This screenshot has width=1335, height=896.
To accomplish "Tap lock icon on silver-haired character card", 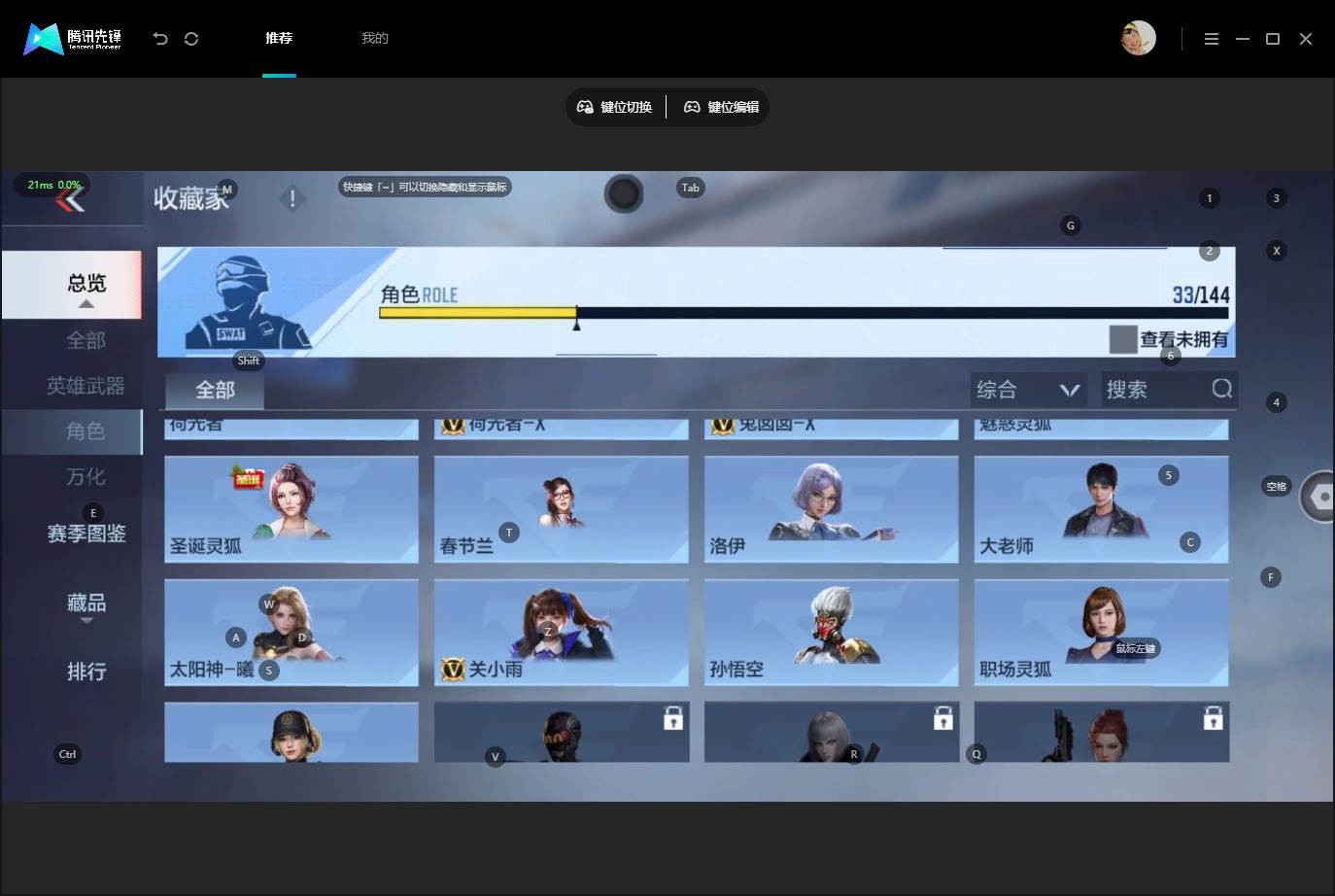I will point(942,718).
